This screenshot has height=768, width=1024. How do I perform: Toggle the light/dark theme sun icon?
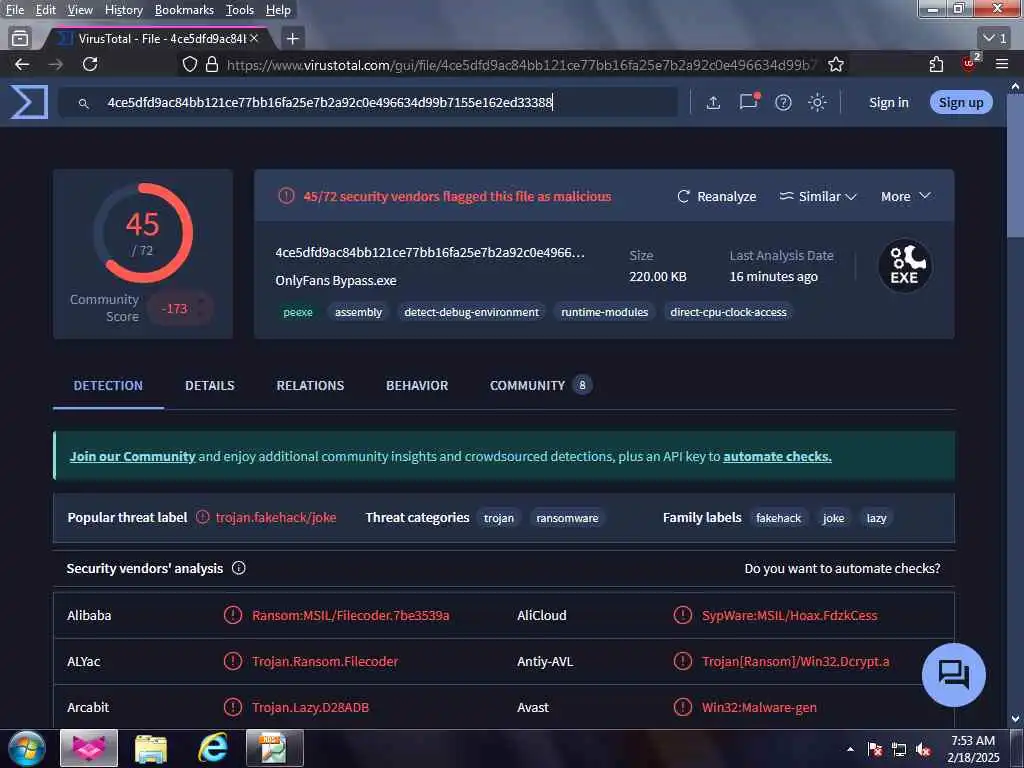tap(817, 103)
